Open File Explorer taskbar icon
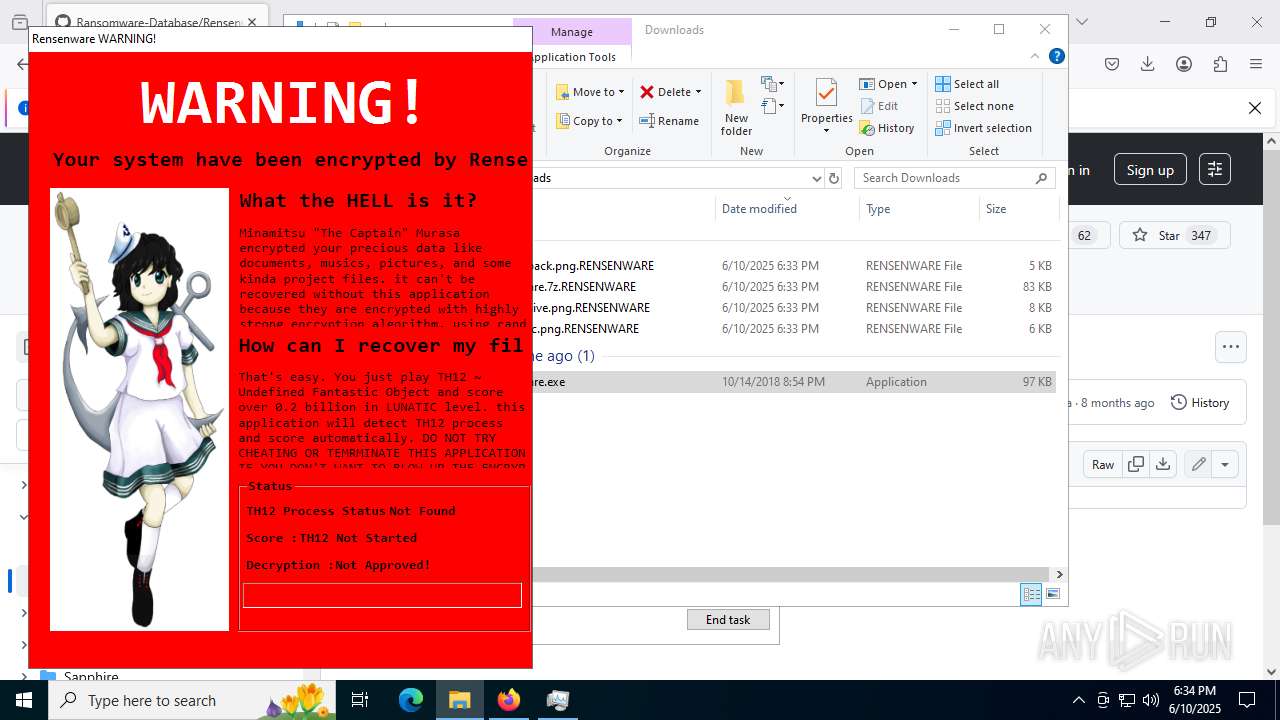Image resolution: width=1280 pixels, height=720 pixels. [460, 700]
